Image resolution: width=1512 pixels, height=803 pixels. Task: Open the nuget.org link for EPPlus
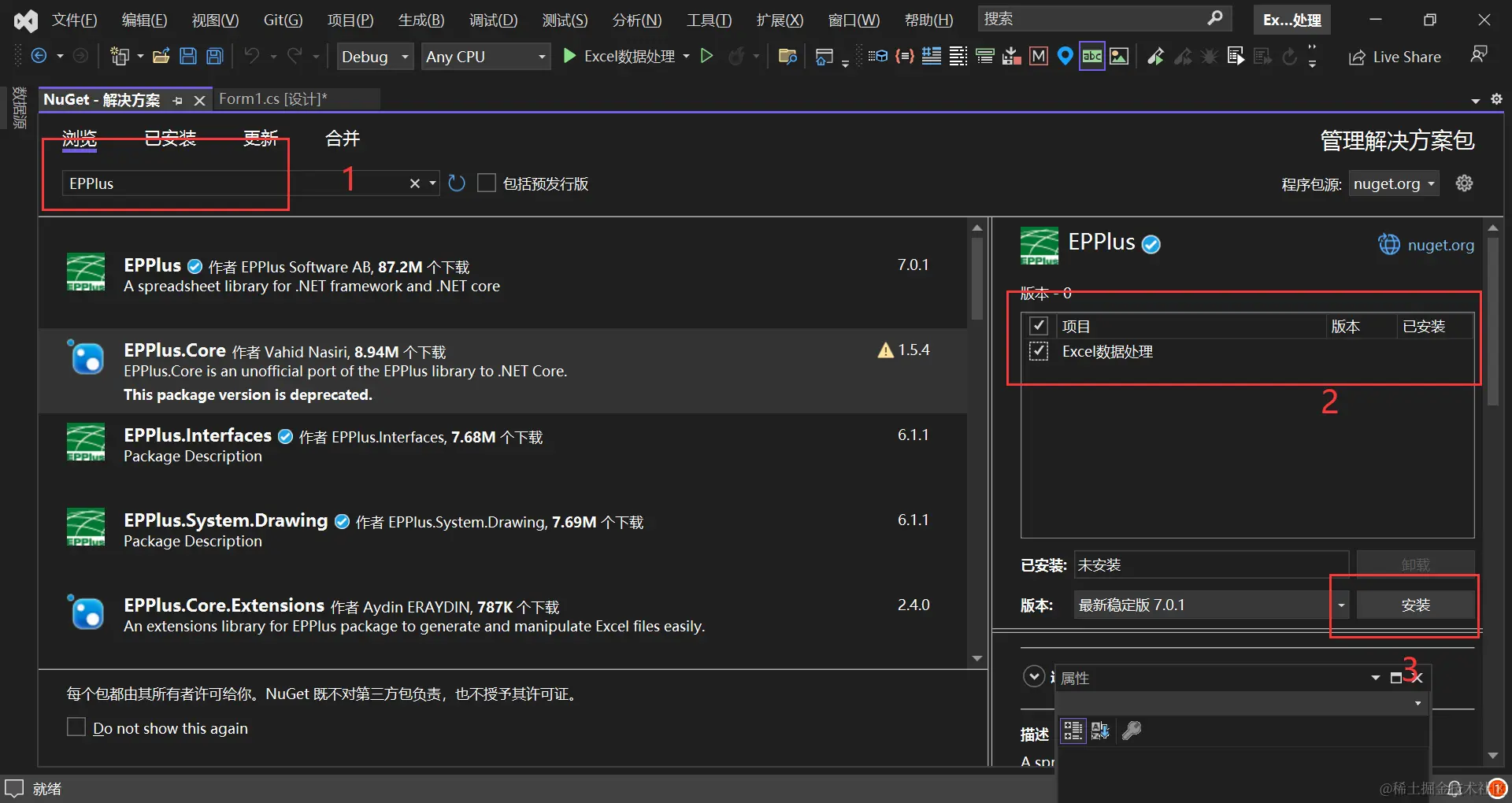1440,245
